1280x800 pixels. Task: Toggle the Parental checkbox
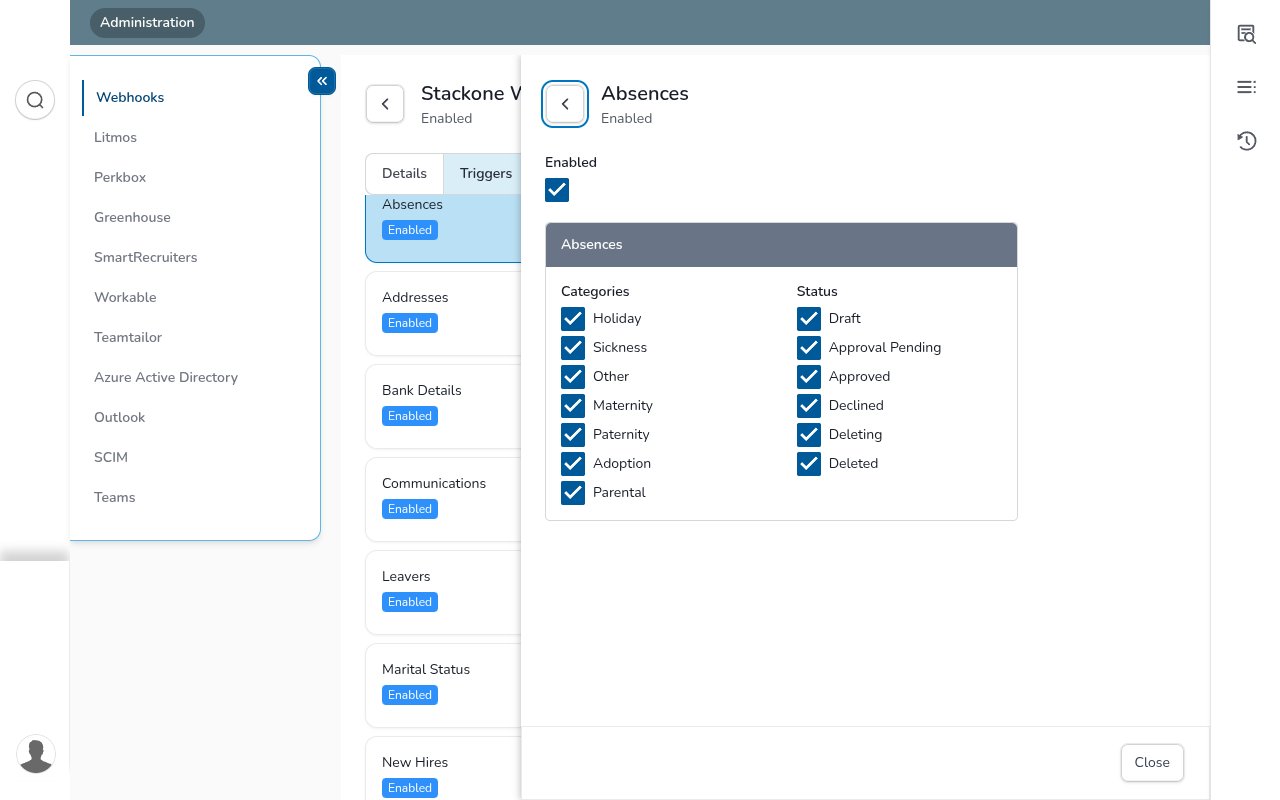[573, 492]
